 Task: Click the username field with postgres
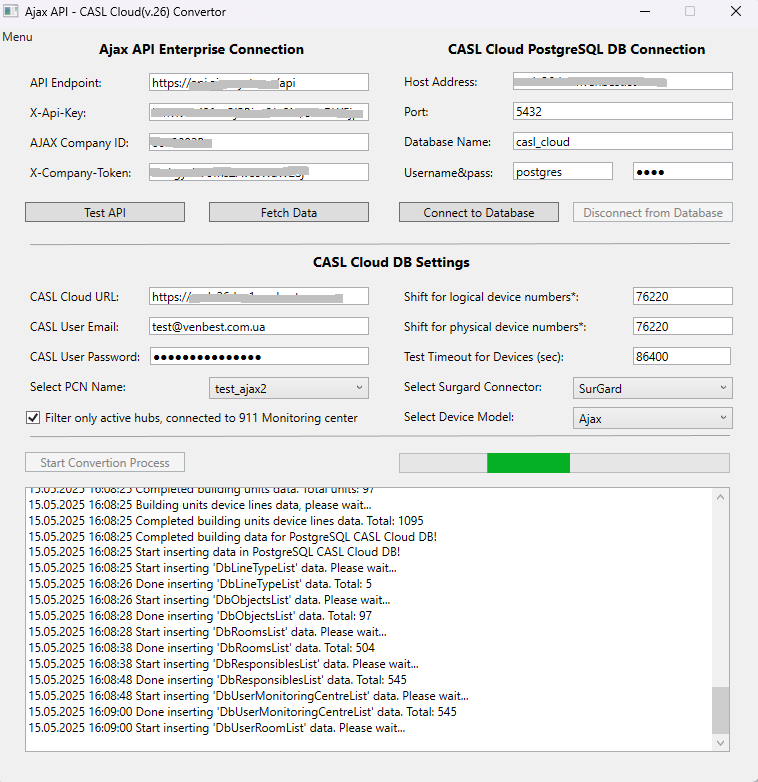563,171
